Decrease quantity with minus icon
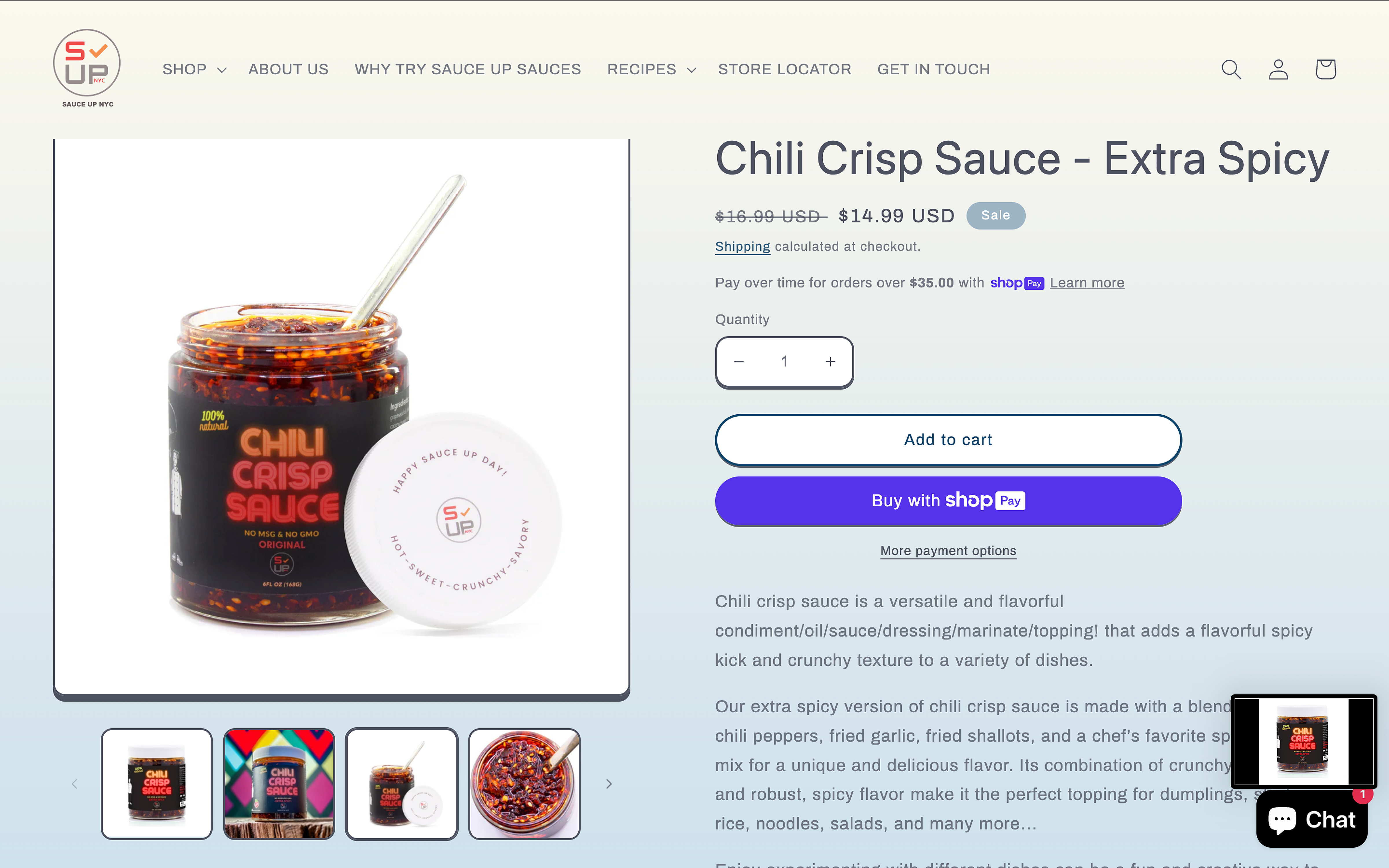Viewport: 1389px width, 868px height. pos(739,362)
